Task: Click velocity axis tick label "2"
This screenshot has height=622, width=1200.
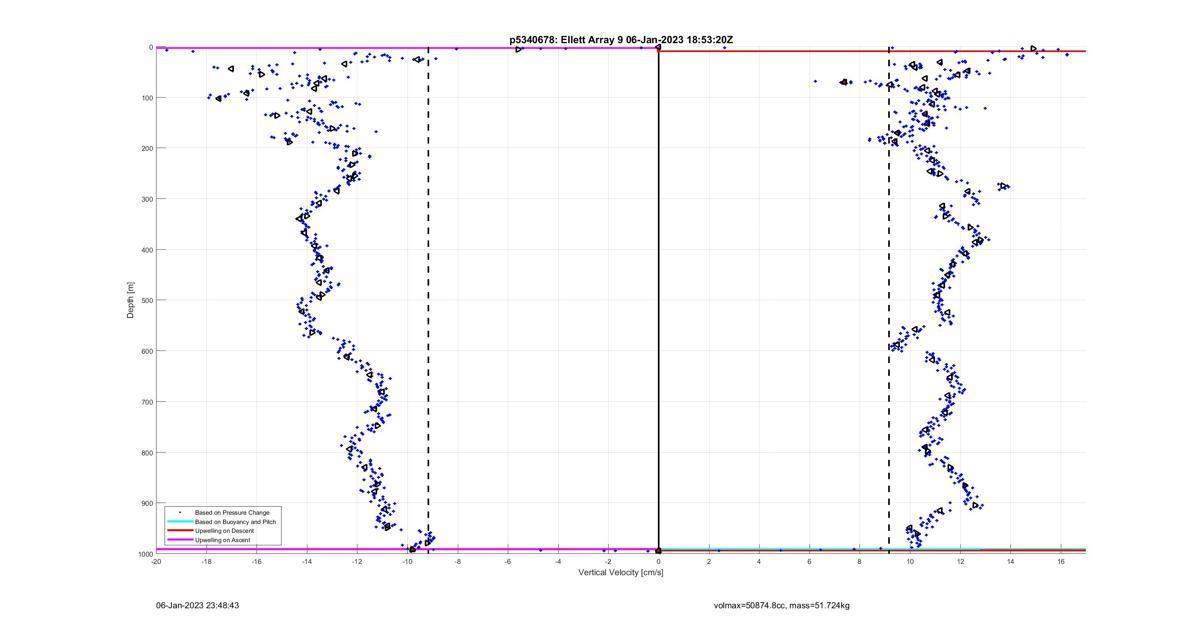Action: 709,562
